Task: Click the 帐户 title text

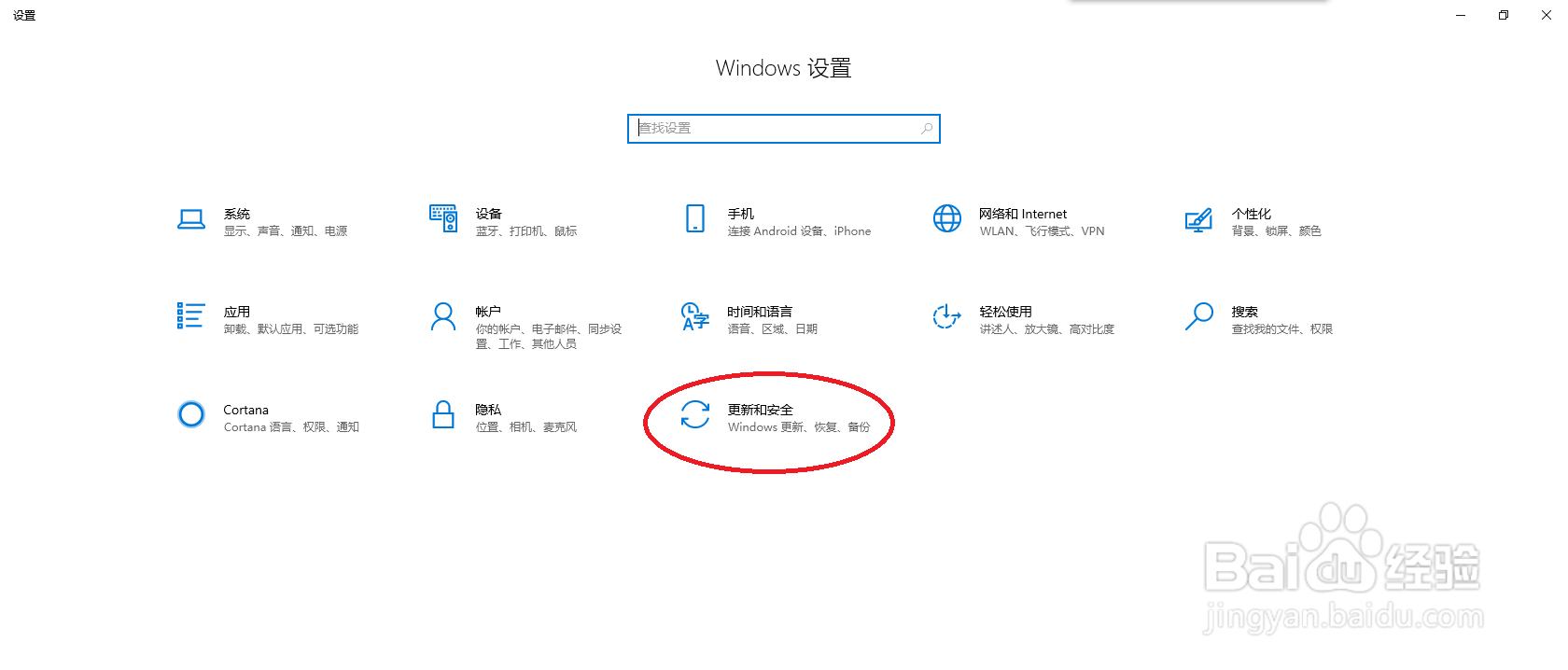Action: tap(488, 312)
